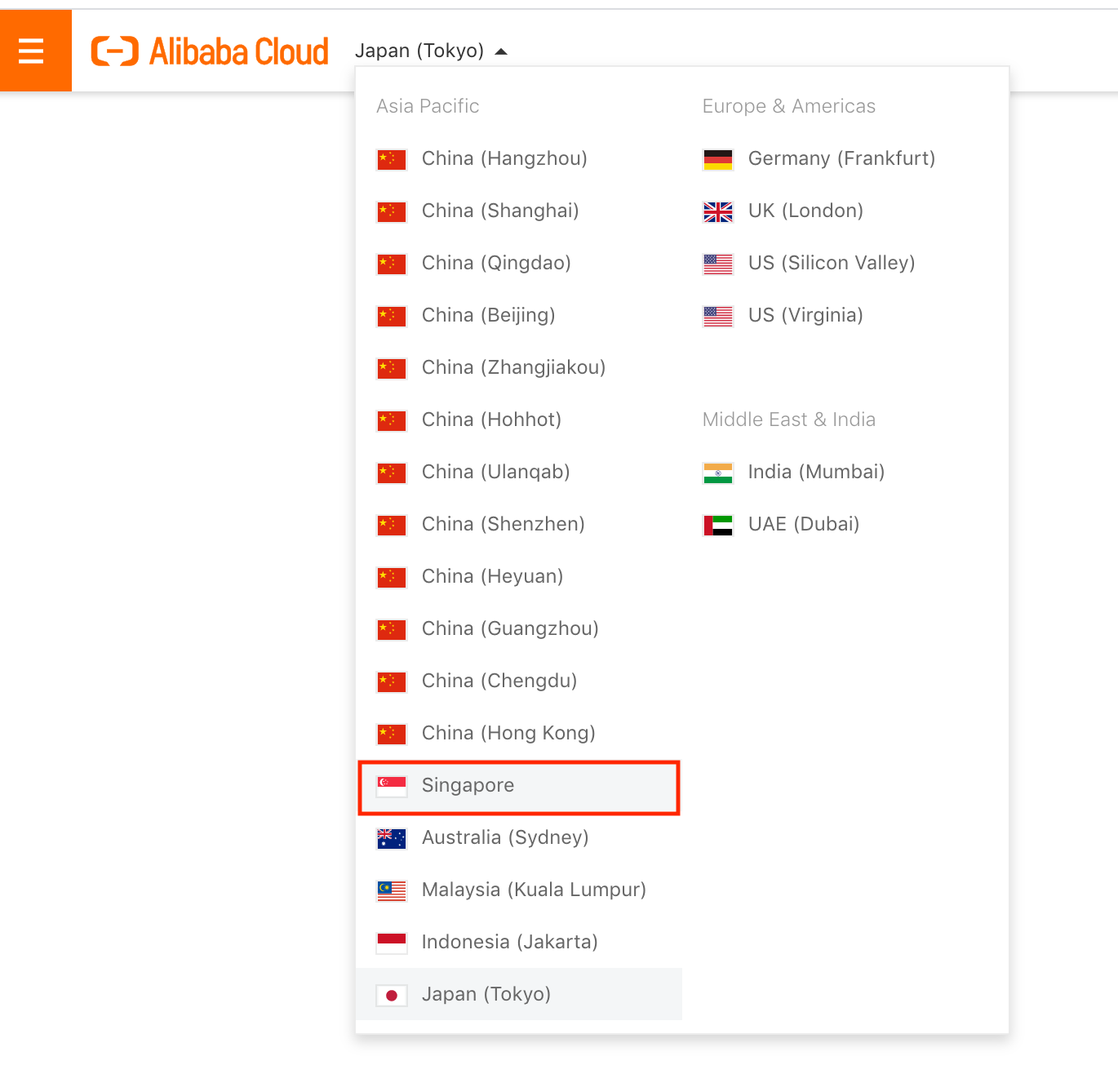1118x1092 pixels.
Task: Switch region to China (Hong Kong)
Action: pos(508,733)
